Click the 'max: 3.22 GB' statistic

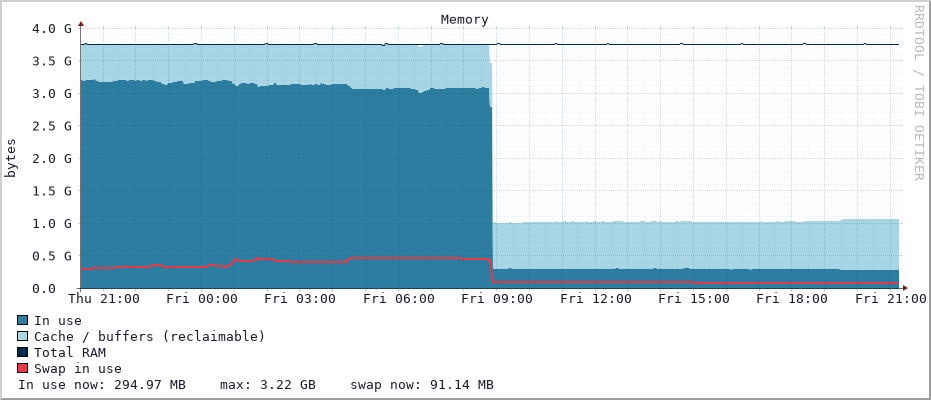[268, 385]
